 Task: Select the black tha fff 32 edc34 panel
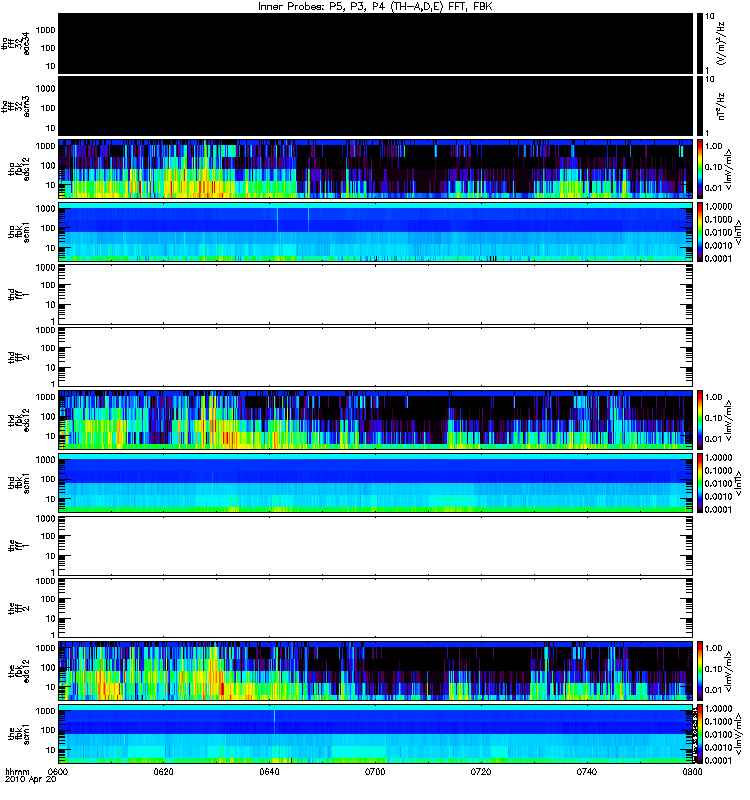(x=375, y=43)
